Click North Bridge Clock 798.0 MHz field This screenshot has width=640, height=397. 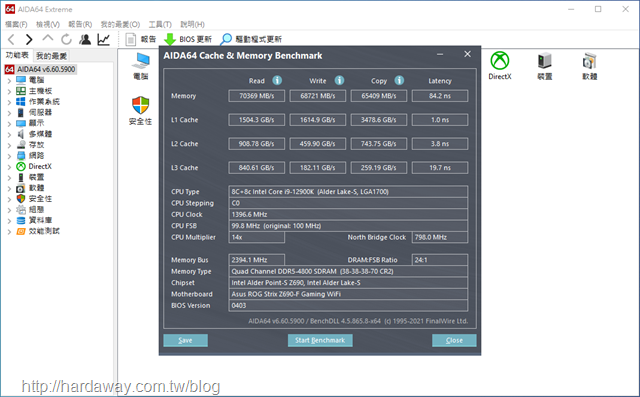point(440,237)
